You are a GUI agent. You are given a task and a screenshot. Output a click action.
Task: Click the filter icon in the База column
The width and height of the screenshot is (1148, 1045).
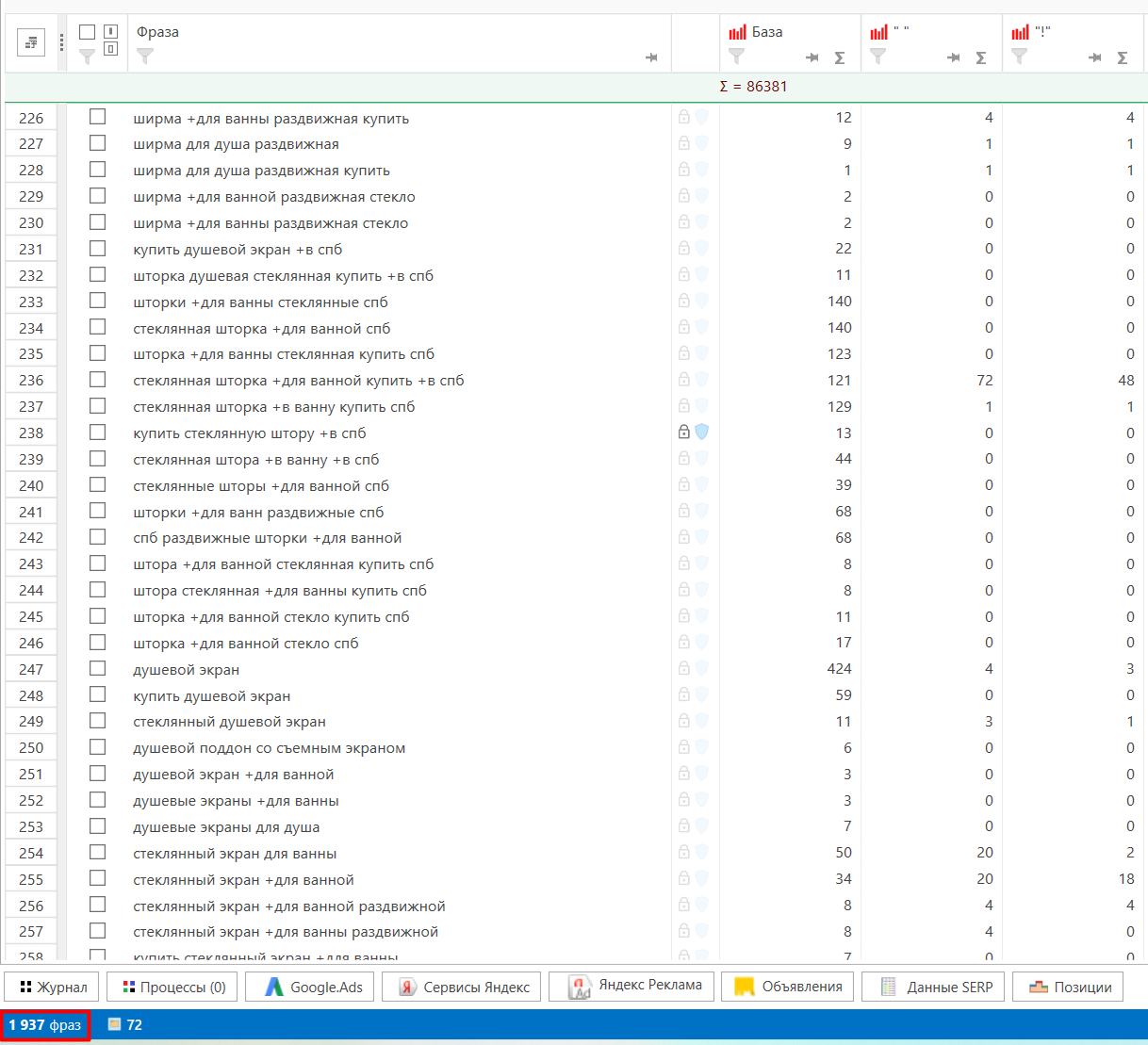737,57
